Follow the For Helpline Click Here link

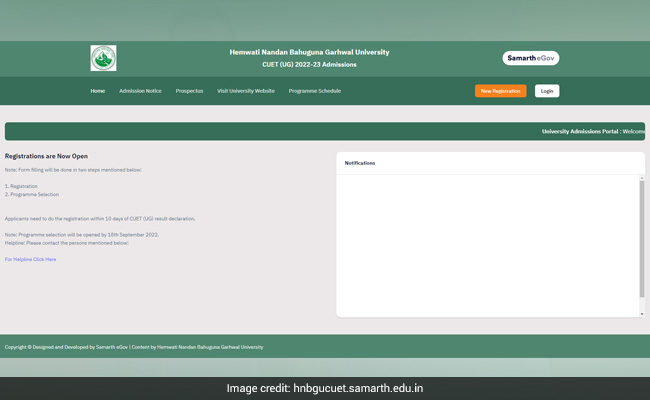click(x=30, y=259)
